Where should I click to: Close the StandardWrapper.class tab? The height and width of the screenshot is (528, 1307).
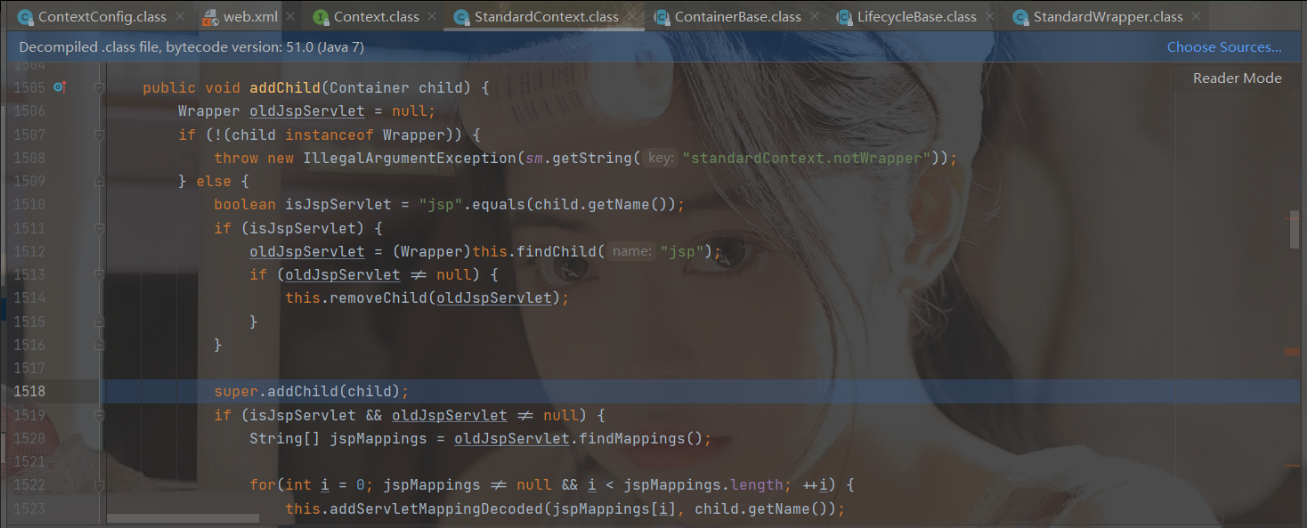1195,17
